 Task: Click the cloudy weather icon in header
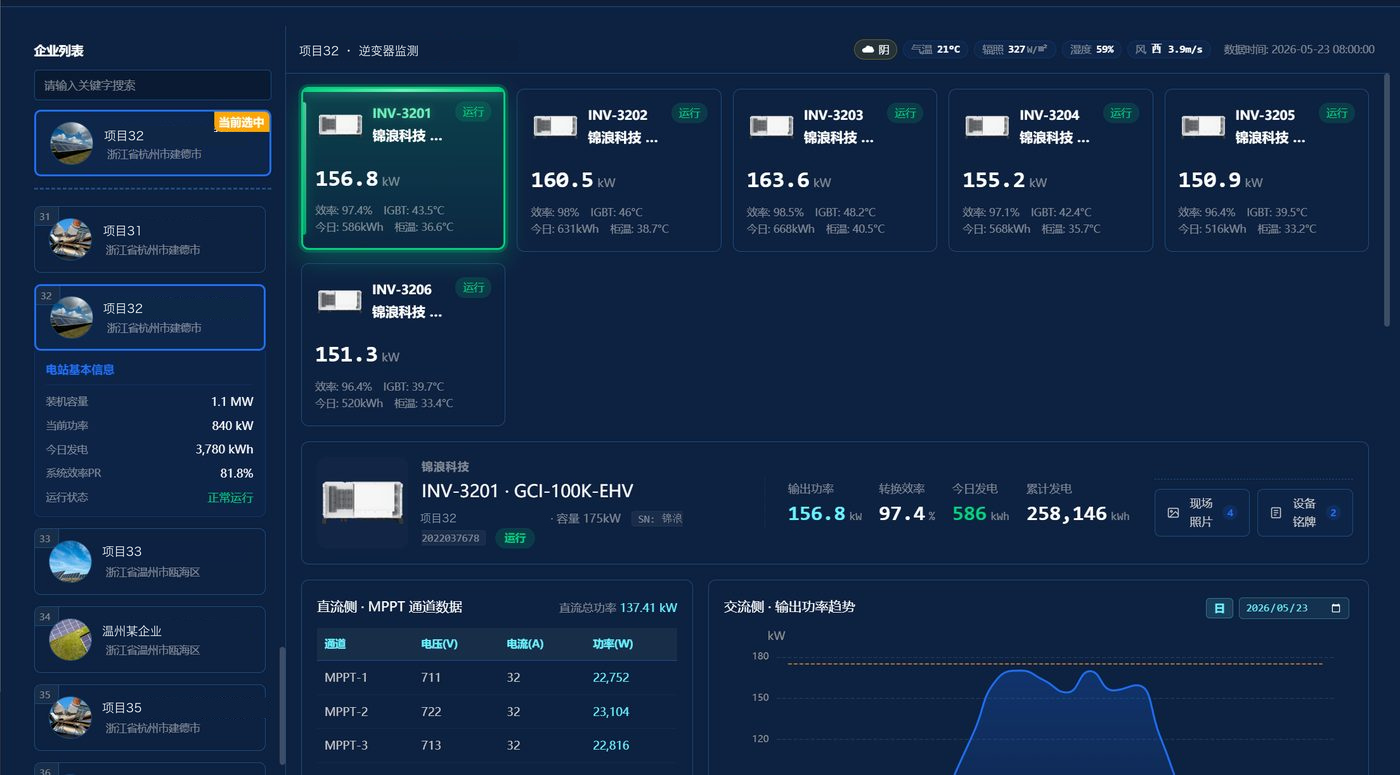click(x=868, y=50)
